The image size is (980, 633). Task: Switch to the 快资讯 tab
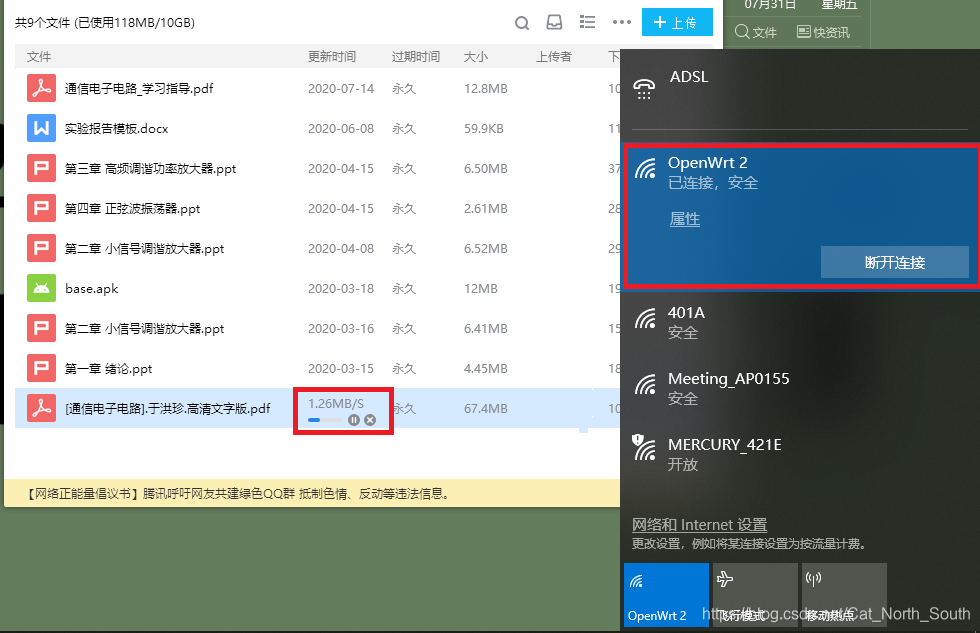point(823,31)
